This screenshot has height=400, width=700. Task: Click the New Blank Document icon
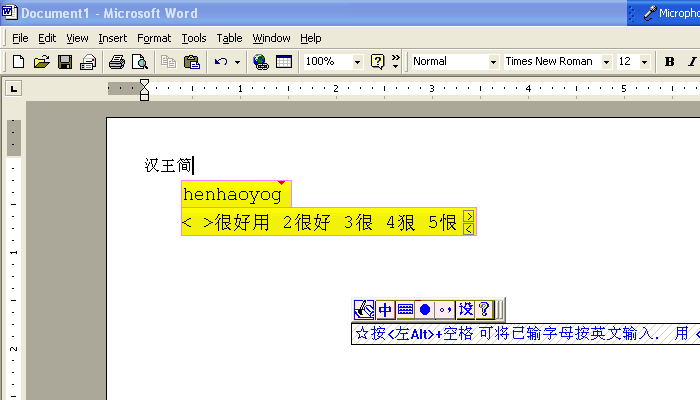pos(18,62)
